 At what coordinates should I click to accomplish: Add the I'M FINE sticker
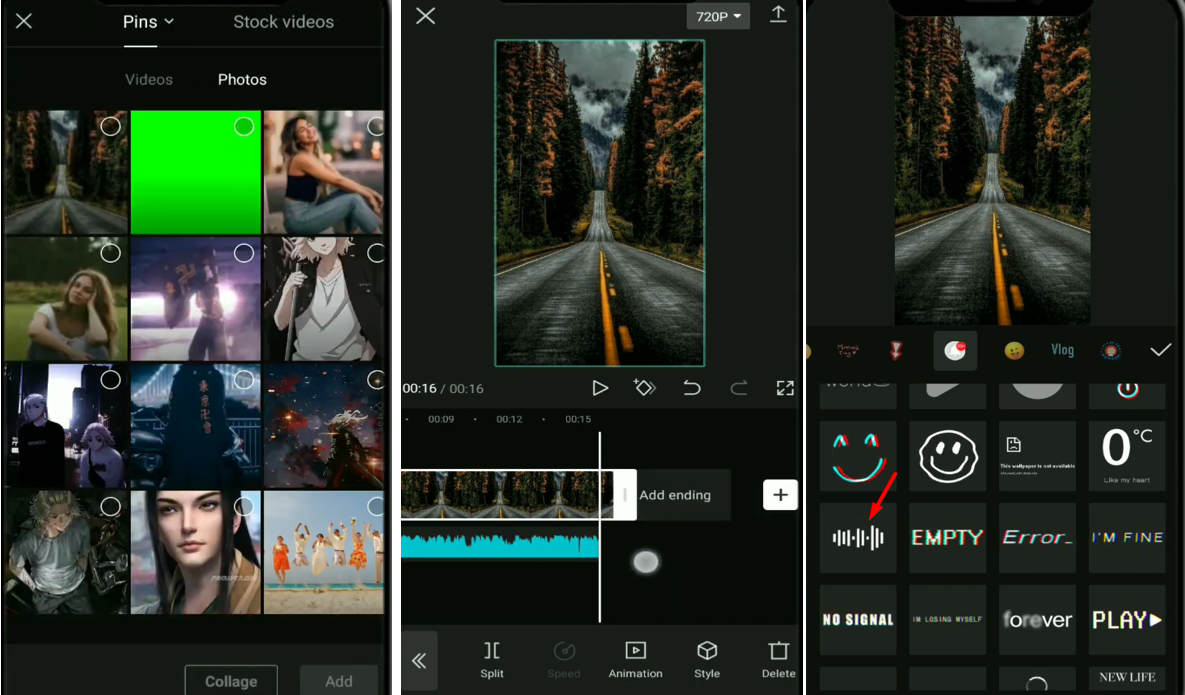(x=1127, y=538)
